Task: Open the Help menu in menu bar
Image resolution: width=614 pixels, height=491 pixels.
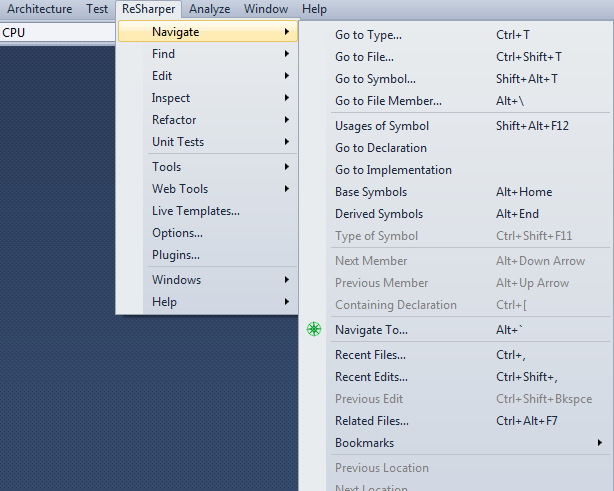Action: [x=314, y=9]
